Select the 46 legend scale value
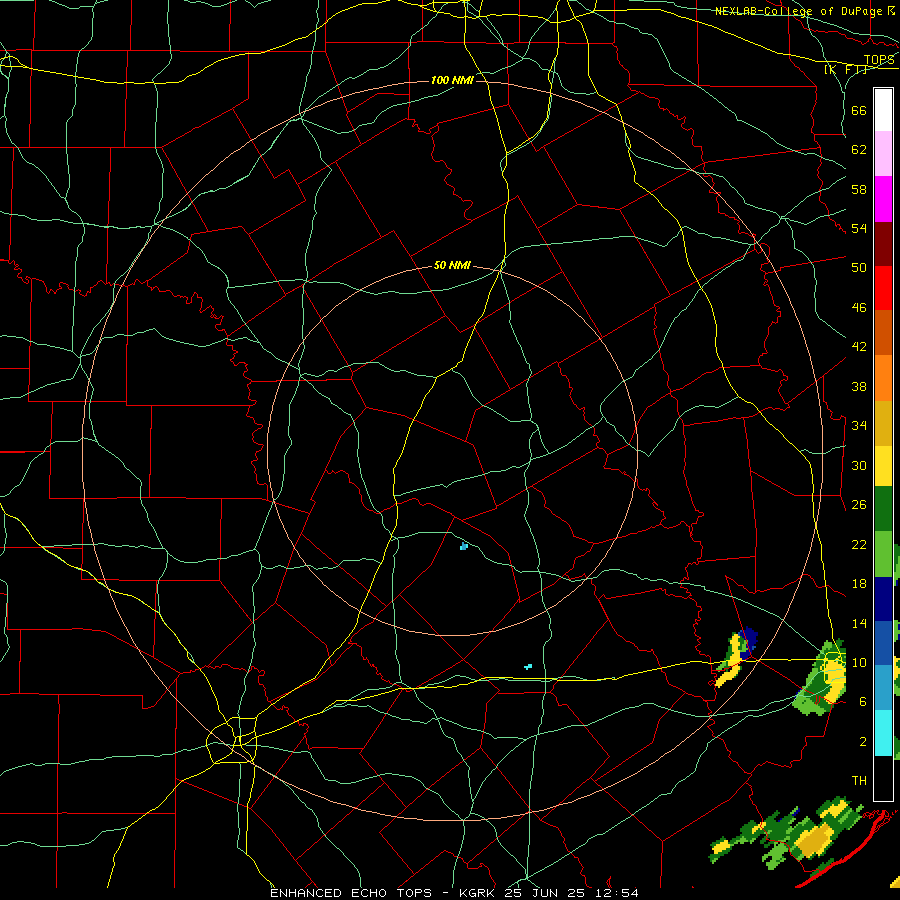 coord(859,308)
